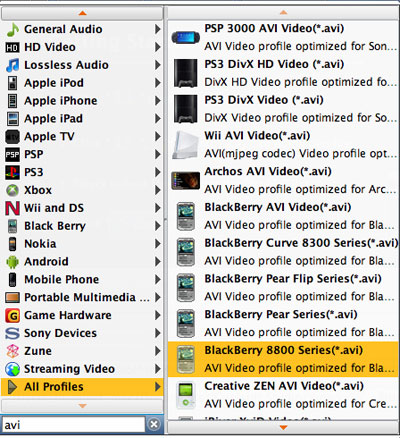Expand the HD Video submenu arrow

click(158, 47)
